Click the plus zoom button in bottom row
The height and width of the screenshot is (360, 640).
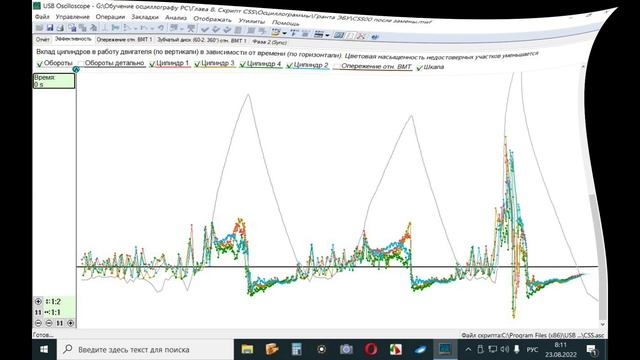coord(70,323)
